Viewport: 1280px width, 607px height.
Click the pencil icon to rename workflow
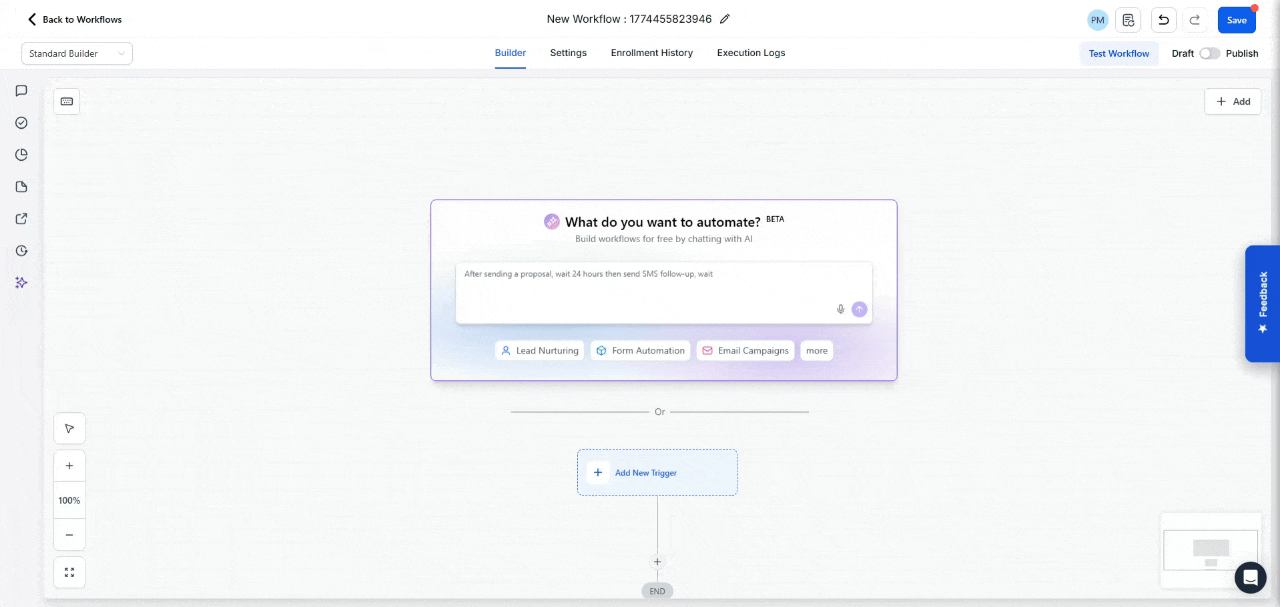(725, 19)
